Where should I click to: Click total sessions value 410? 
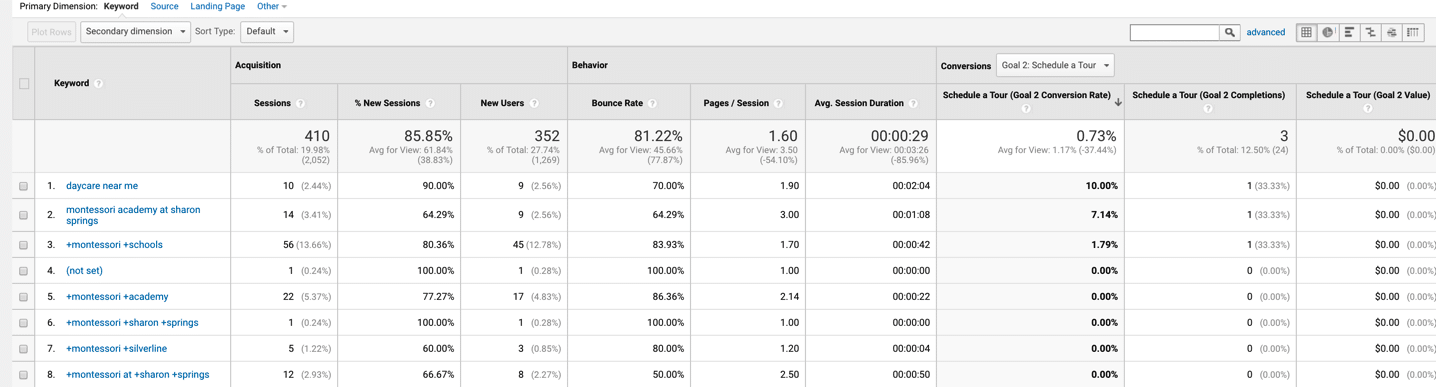pyautogui.click(x=317, y=136)
